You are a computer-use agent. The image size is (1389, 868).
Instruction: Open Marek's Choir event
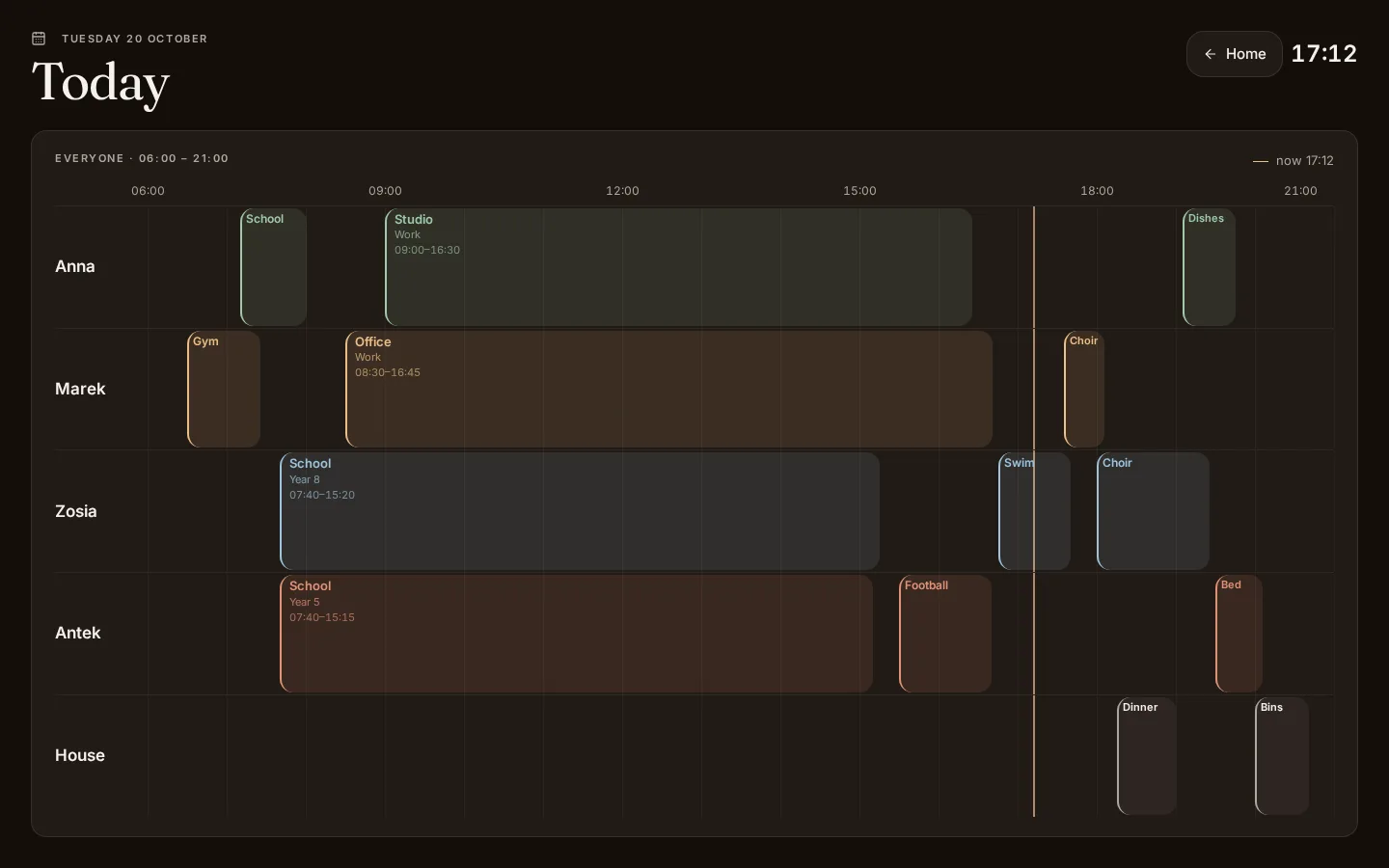(1084, 390)
